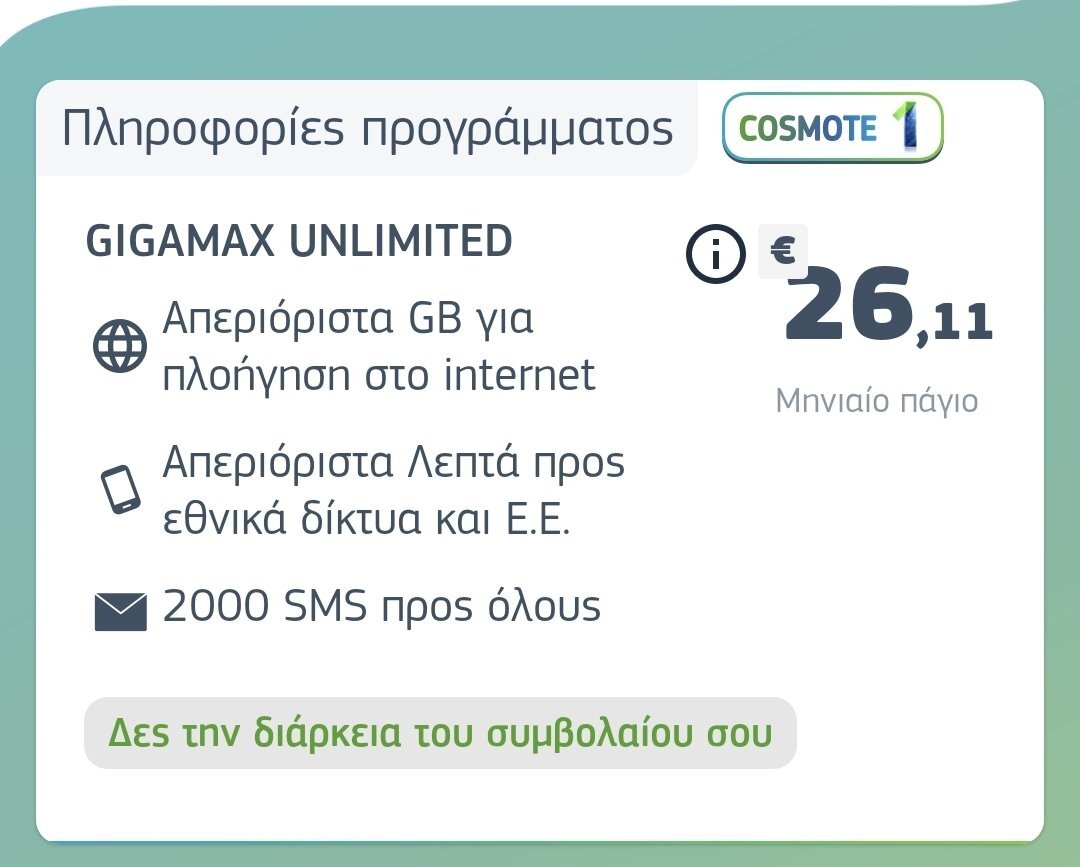The width and height of the screenshot is (1080, 867).
Task: Click the word internet in data description
Action: 519,375
